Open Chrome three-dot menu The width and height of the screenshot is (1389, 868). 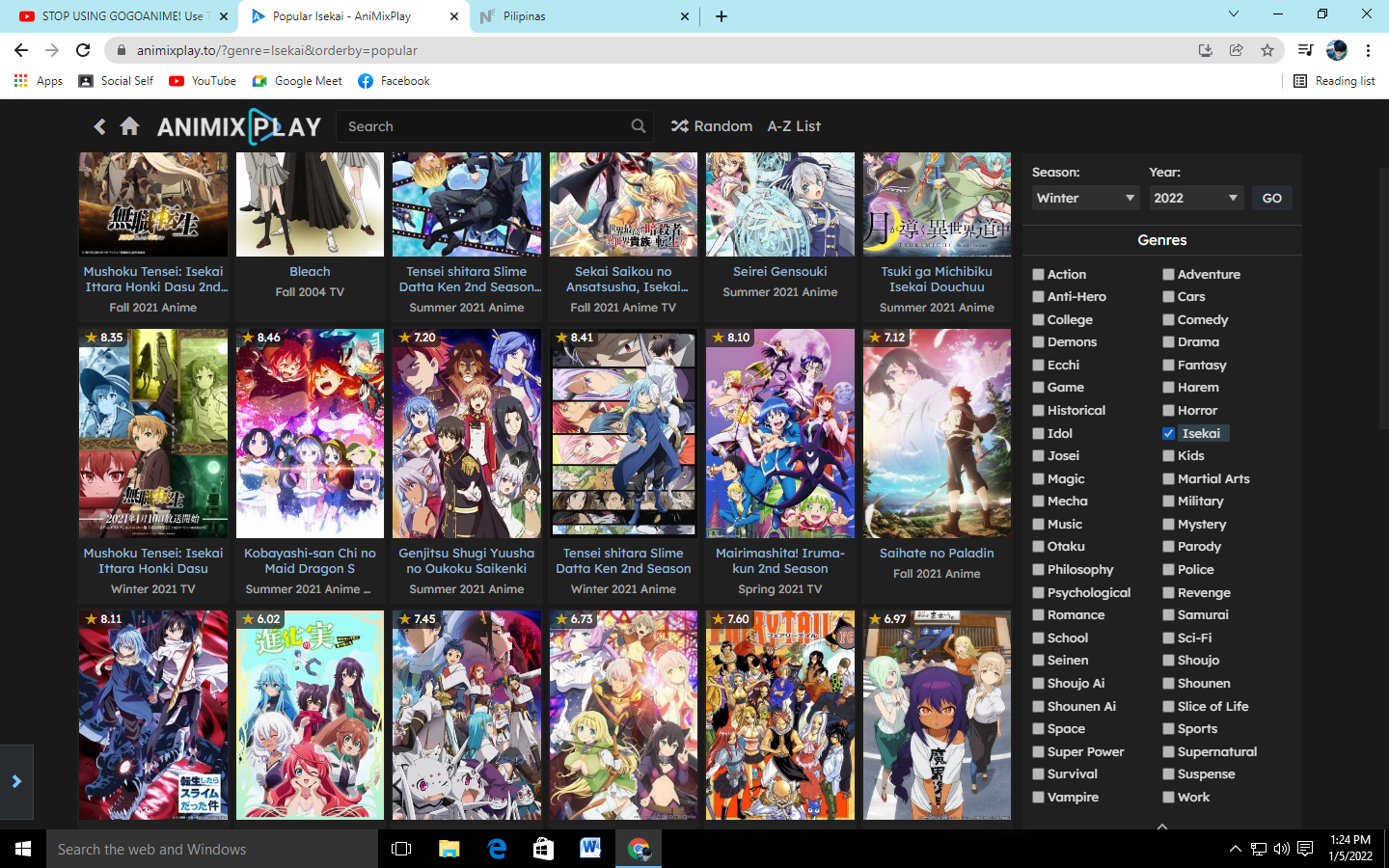click(x=1368, y=50)
